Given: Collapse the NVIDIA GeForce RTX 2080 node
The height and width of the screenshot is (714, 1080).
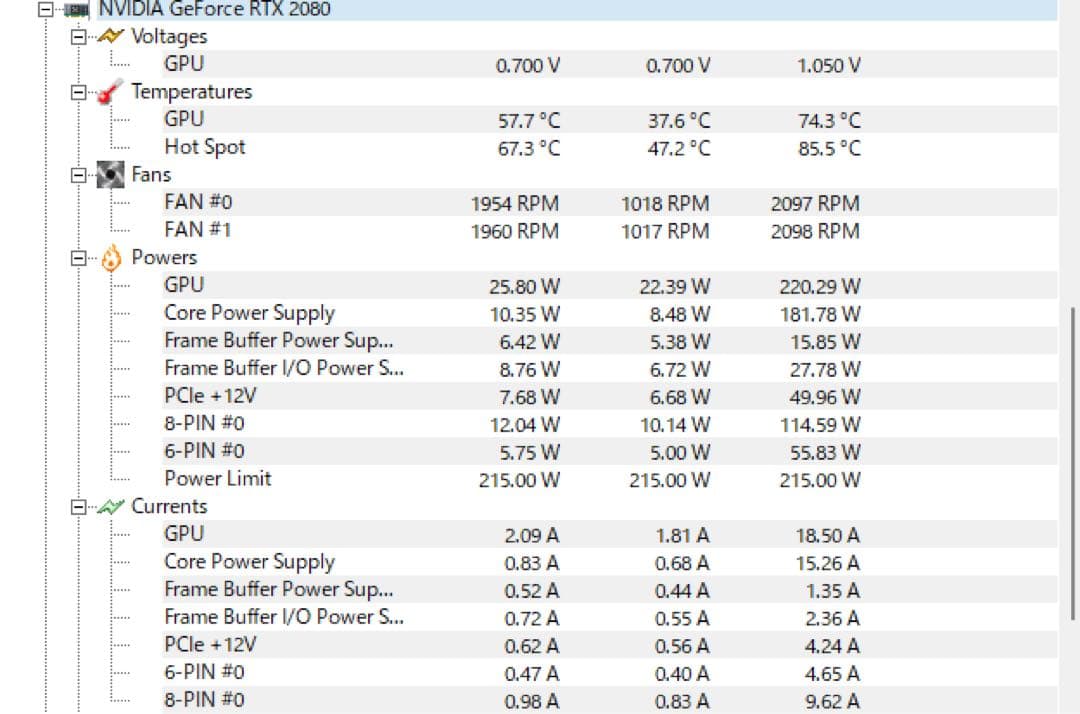Looking at the screenshot, I should [x=45, y=10].
